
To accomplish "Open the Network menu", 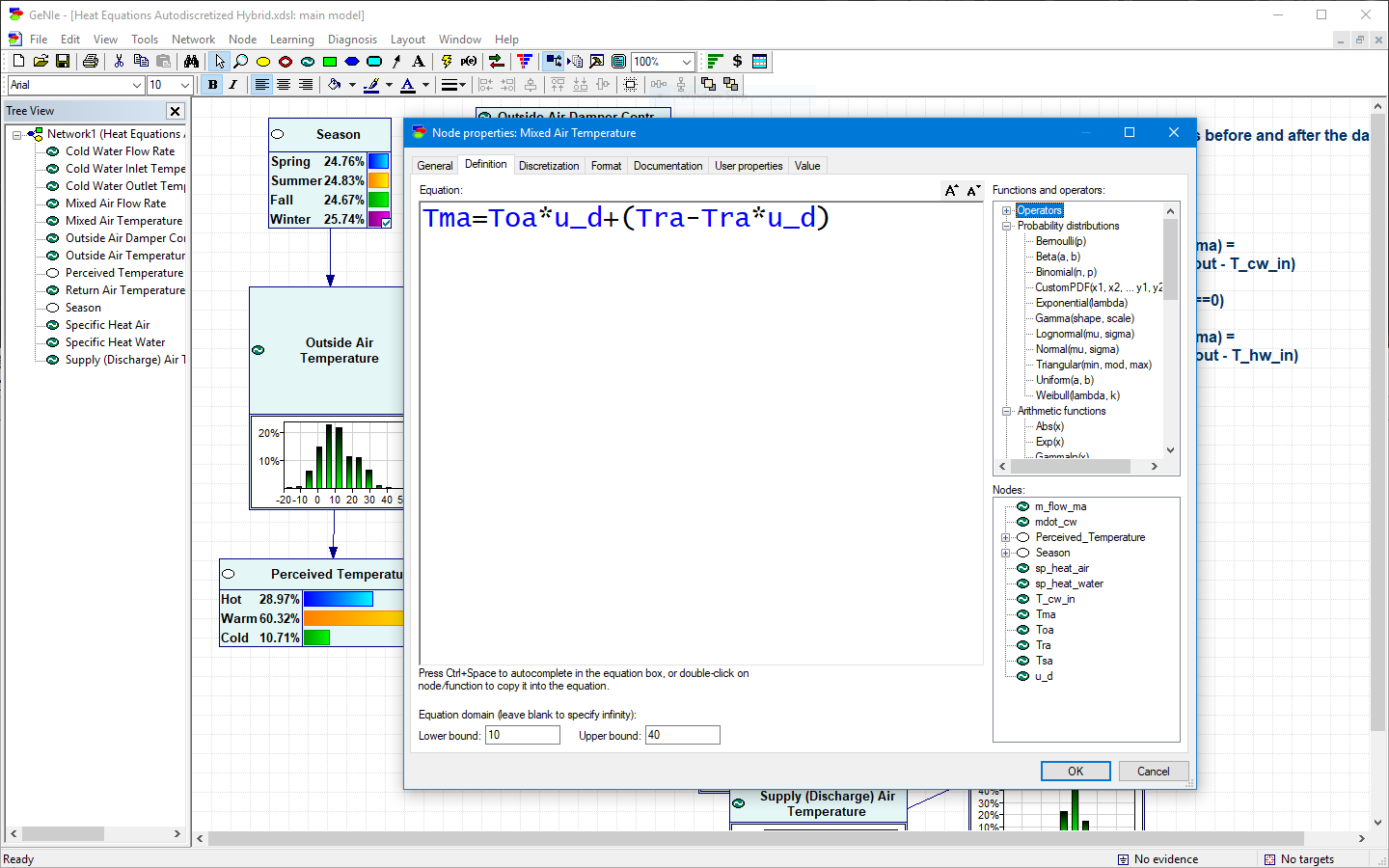I will pos(193,40).
